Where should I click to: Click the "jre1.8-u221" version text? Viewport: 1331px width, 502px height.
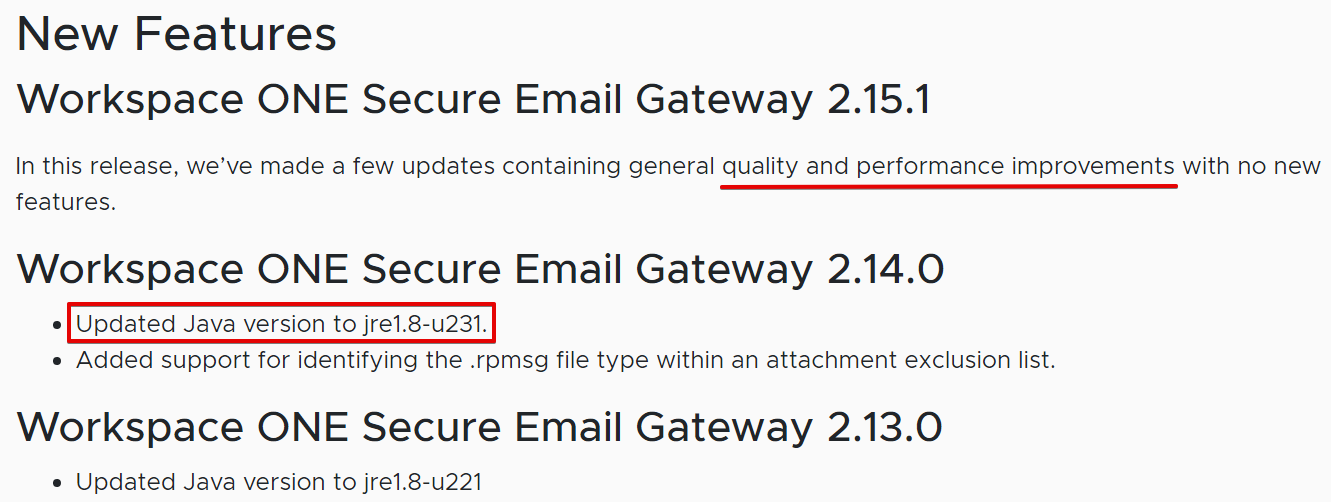(421, 482)
